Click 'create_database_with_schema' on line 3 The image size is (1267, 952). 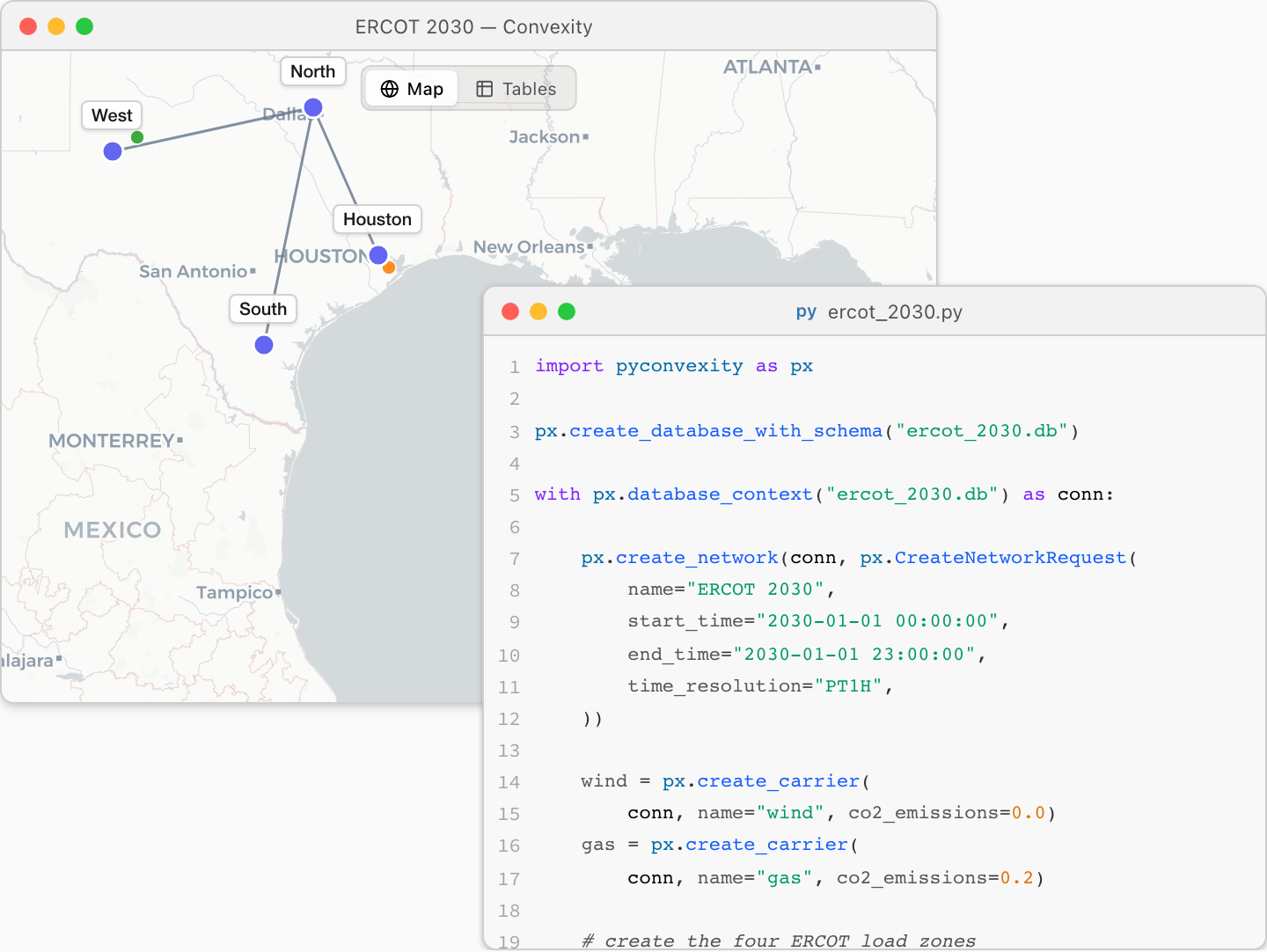click(726, 431)
